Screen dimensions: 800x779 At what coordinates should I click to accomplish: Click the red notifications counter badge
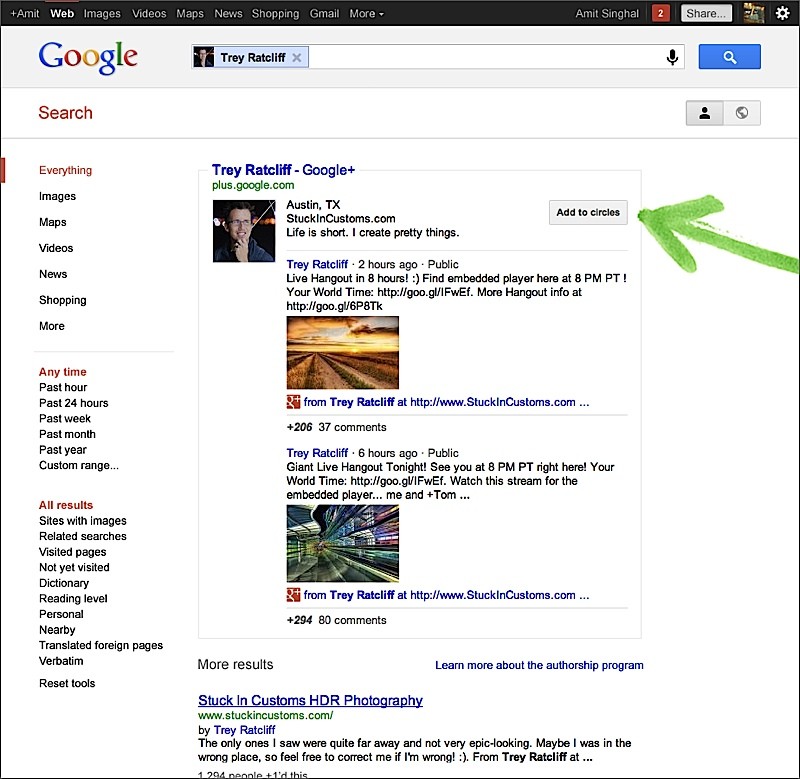coord(660,14)
